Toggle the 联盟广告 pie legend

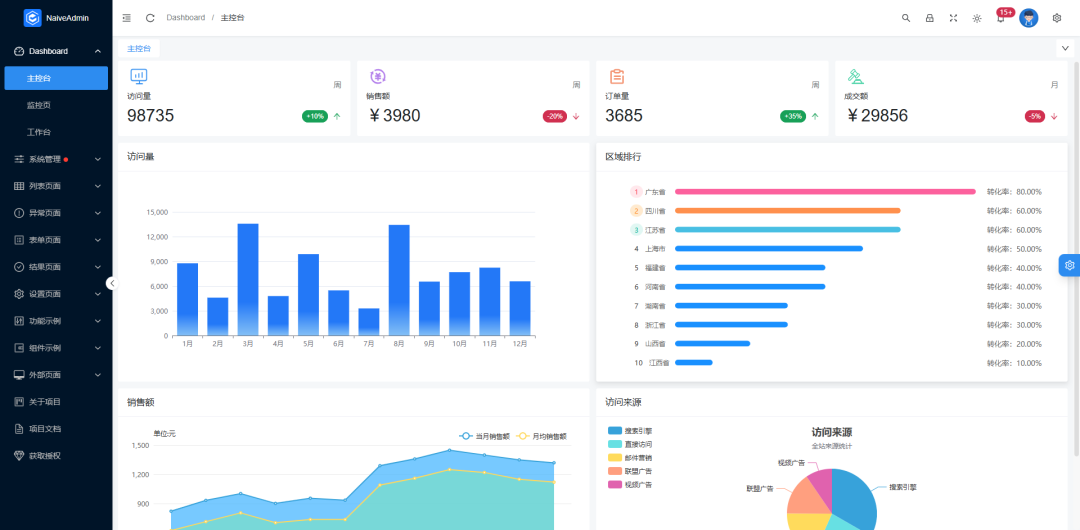[630, 471]
